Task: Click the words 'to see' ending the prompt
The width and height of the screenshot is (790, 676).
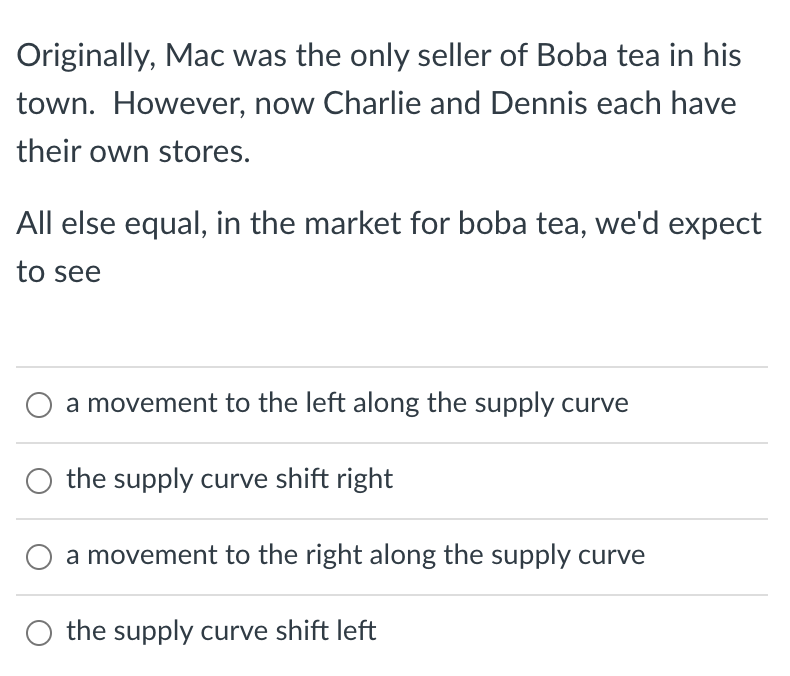Action: 59,273
